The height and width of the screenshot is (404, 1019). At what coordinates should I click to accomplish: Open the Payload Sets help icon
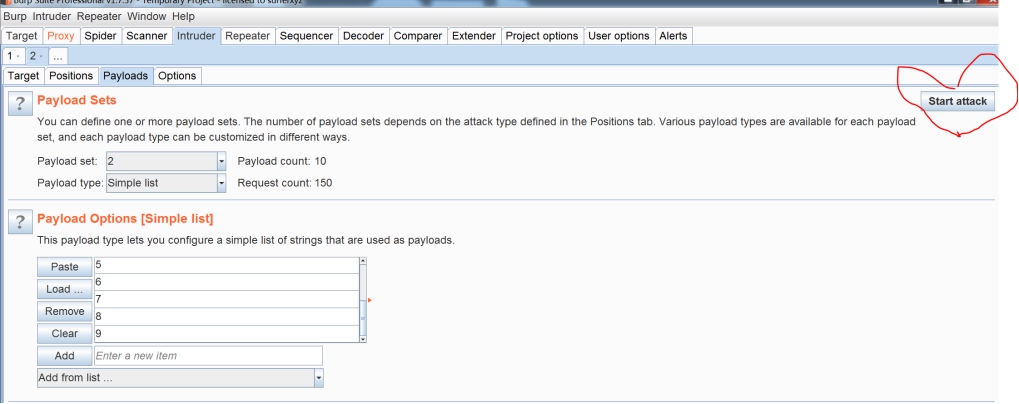tap(20, 103)
